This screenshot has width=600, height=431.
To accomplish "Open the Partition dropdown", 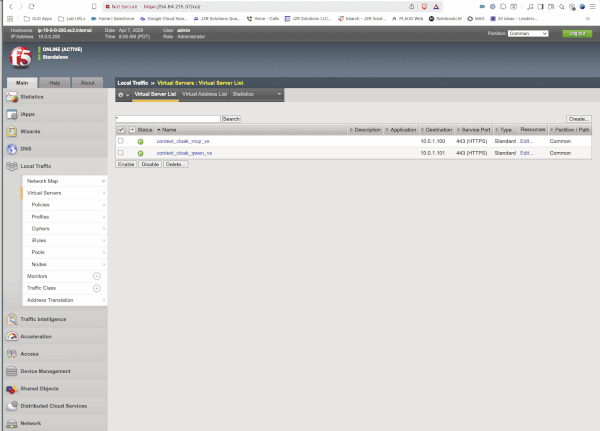I will 528,33.
